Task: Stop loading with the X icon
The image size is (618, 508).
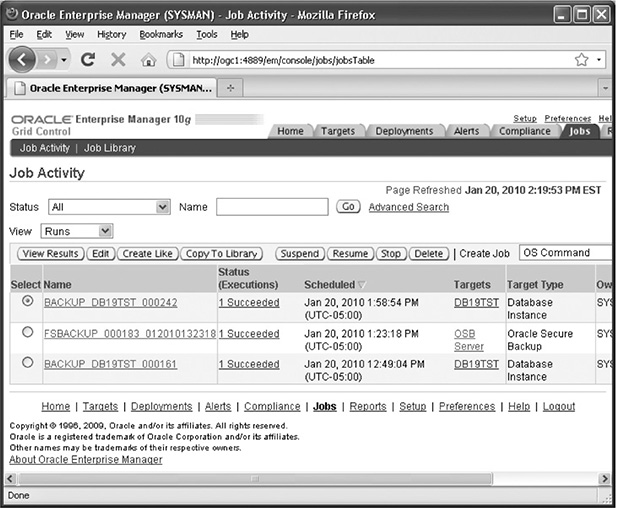Action: pyautogui.click(x=118, y=60)
